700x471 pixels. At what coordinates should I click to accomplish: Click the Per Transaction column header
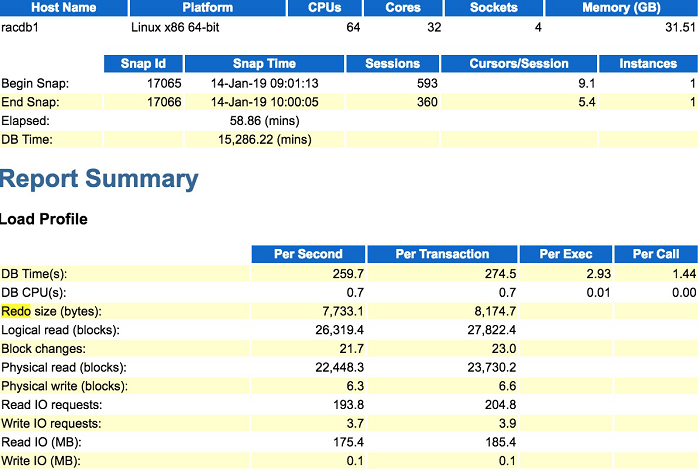pyautogui.click(x=441, y=254)
